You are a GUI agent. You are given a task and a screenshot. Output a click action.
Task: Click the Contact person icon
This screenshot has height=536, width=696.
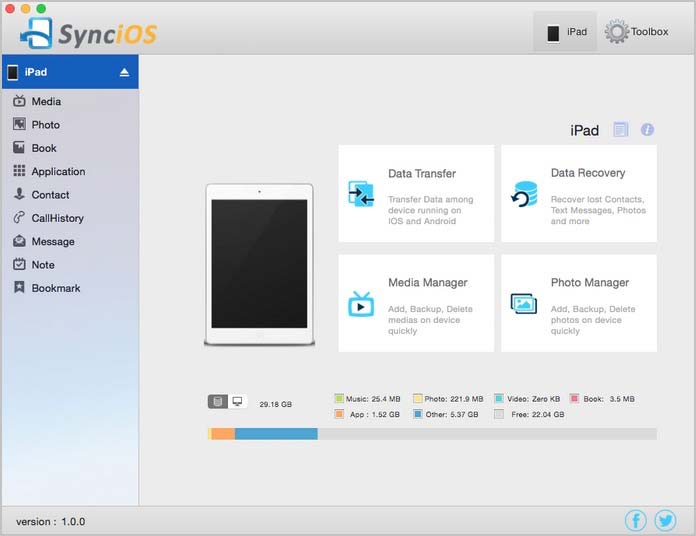(x=19, y=194)
